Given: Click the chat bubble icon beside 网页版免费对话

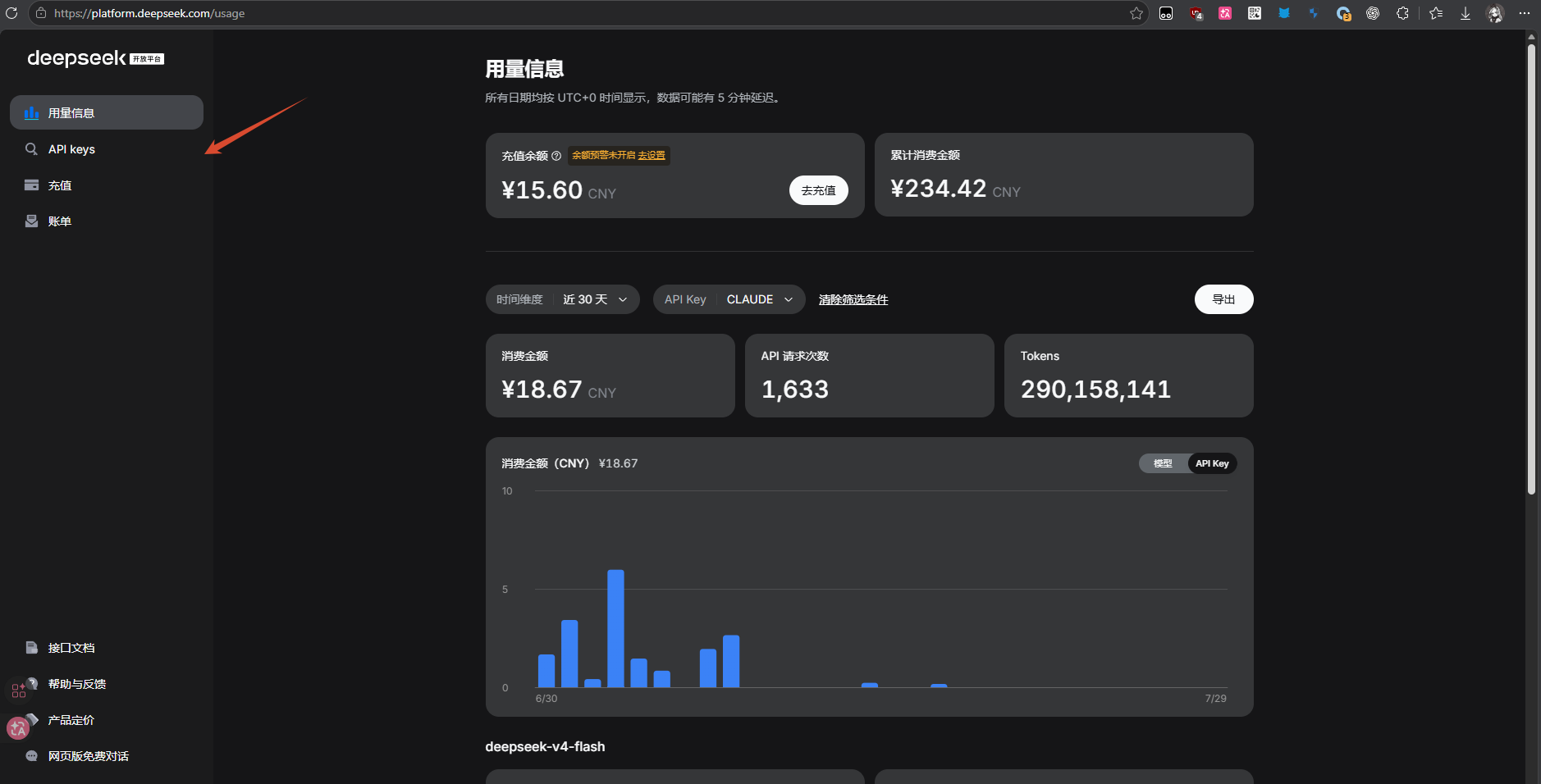Looking at the screenshot, I should point(31,756).
